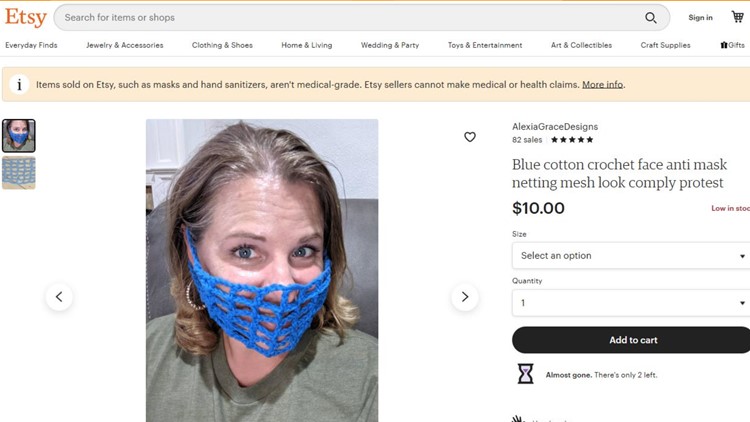Screen dimensions: 750x422
Task: Select the crochet pattern close-up thumbnail
Action: tap(19, 173)
